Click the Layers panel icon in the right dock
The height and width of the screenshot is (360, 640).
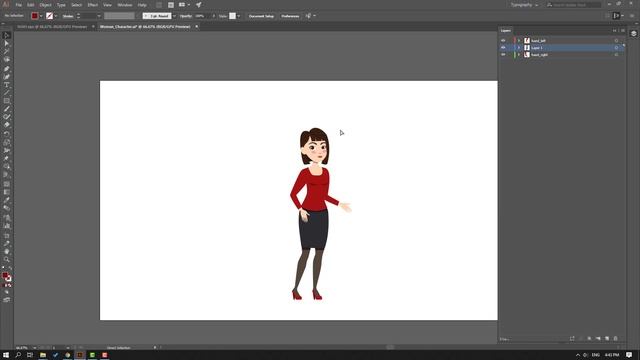pos(633,34)
